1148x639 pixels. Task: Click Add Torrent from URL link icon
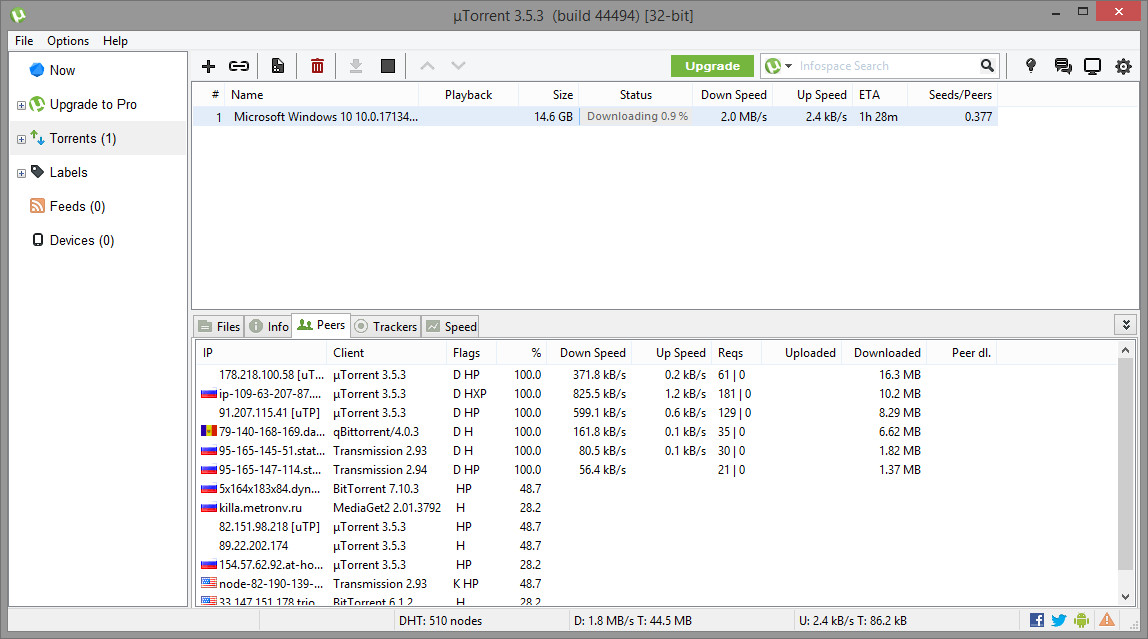(239, 66)
